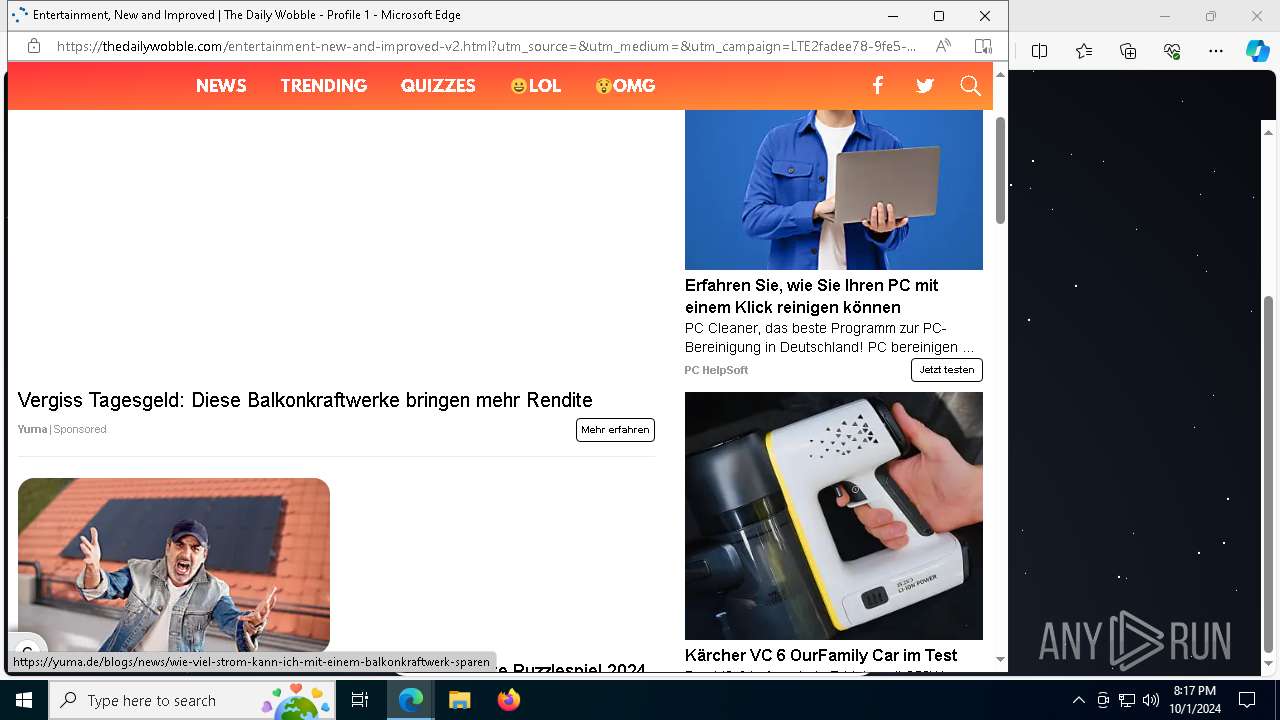Switch to Microsoft Edge taskbar icon
1280x720 pixels.
411,700
